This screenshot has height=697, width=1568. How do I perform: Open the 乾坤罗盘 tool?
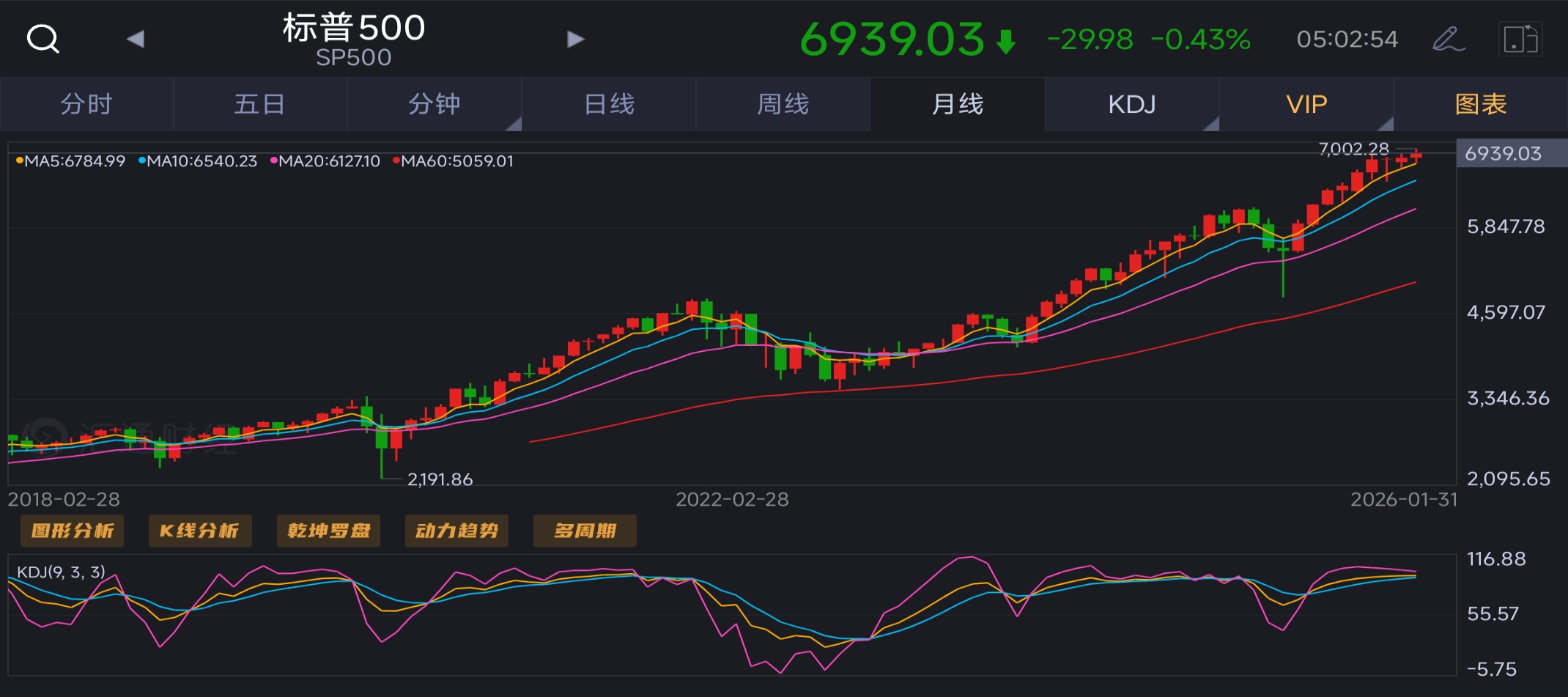click(328, 531)
